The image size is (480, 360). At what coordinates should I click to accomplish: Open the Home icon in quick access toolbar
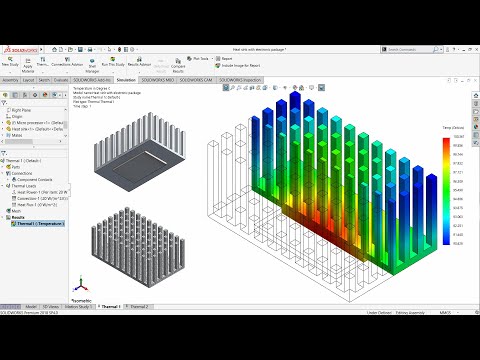54,49
